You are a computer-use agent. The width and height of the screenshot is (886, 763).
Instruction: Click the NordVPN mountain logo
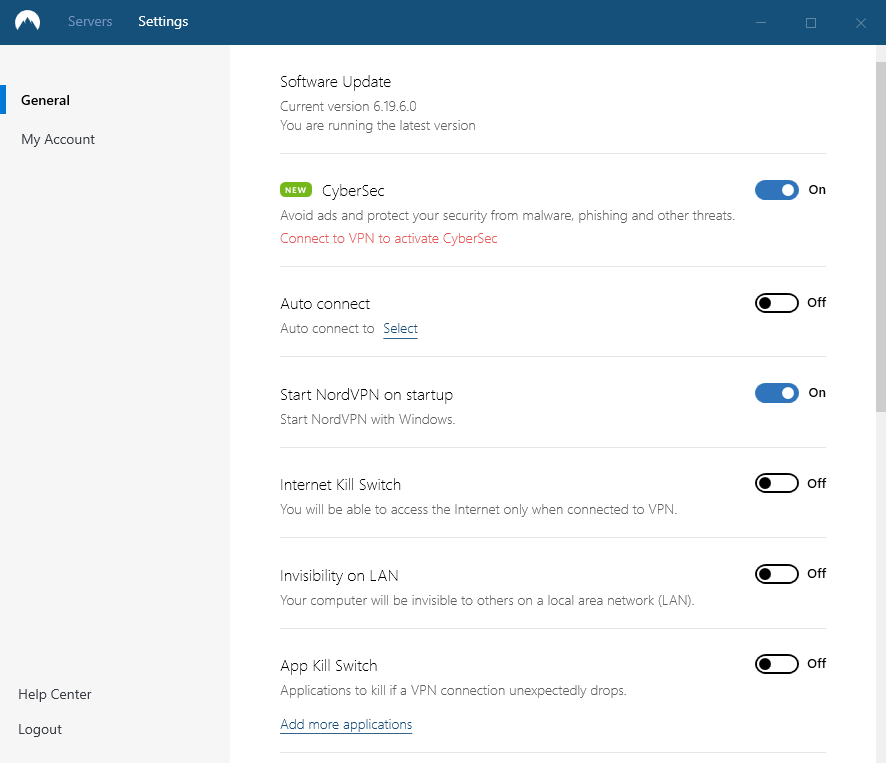[28, 21]
